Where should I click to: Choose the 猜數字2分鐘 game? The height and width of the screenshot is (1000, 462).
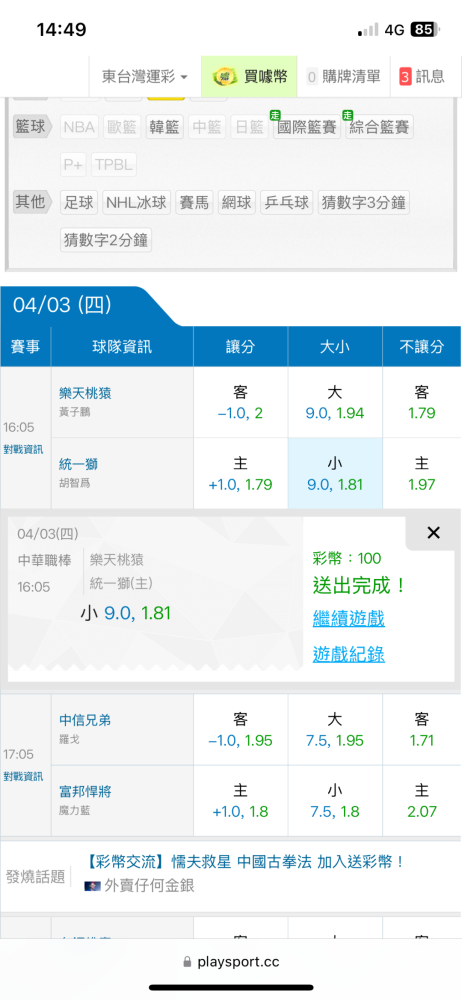(x=107, y=240)
